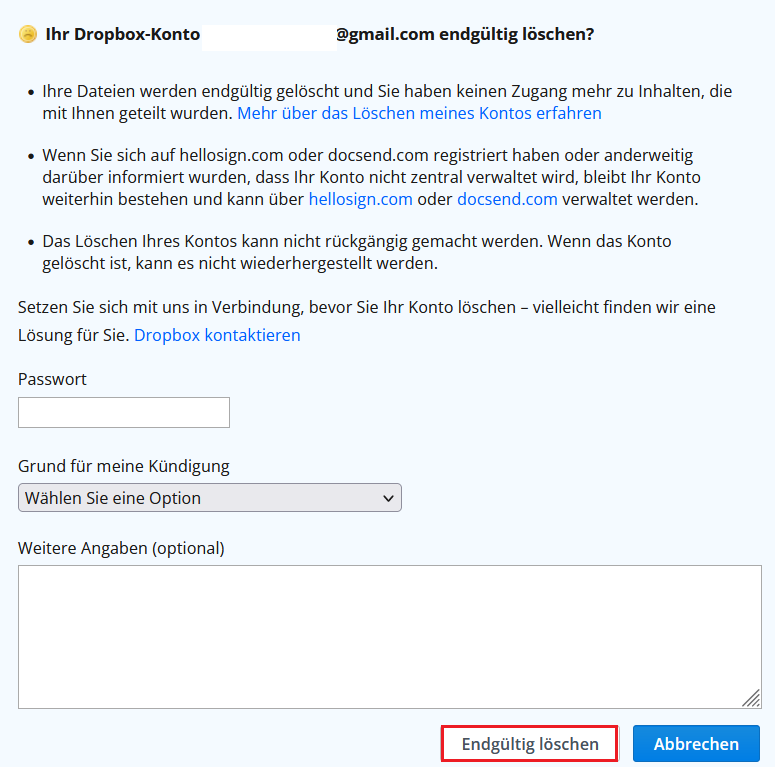Image resolution: width=775 pixels, height=767 pixels.
Task: Click the sad face emoji icon
Action: (28, 34)
